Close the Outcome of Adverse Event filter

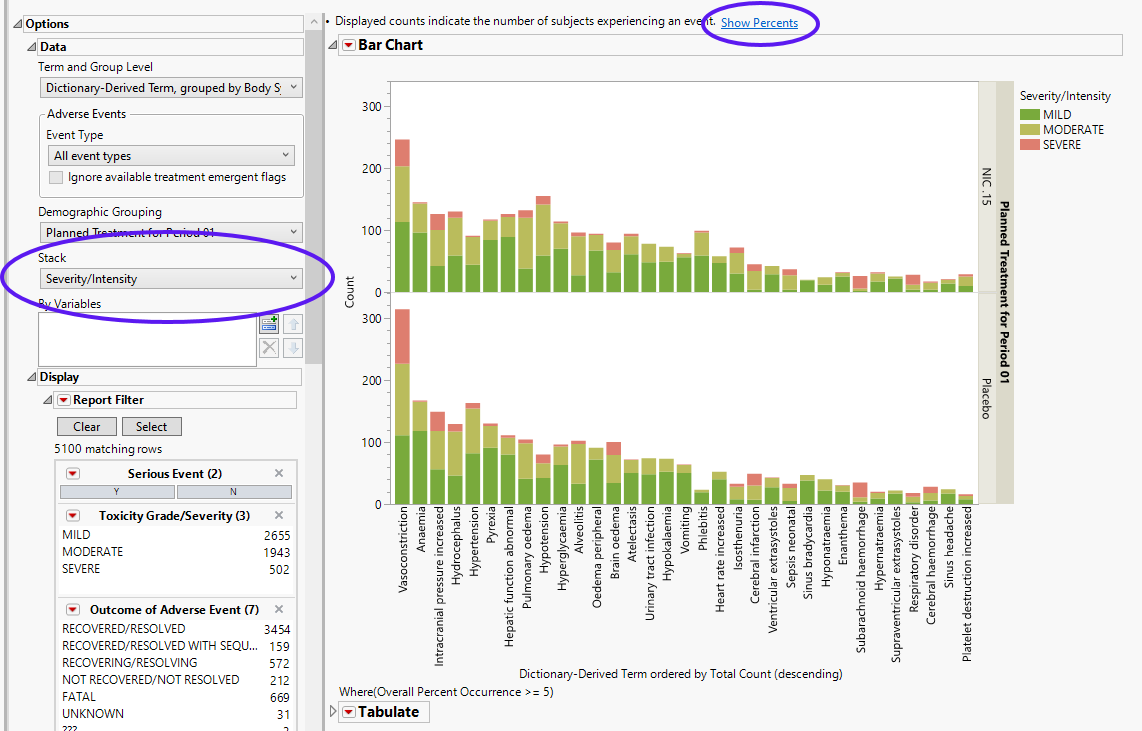click(279, 610)
